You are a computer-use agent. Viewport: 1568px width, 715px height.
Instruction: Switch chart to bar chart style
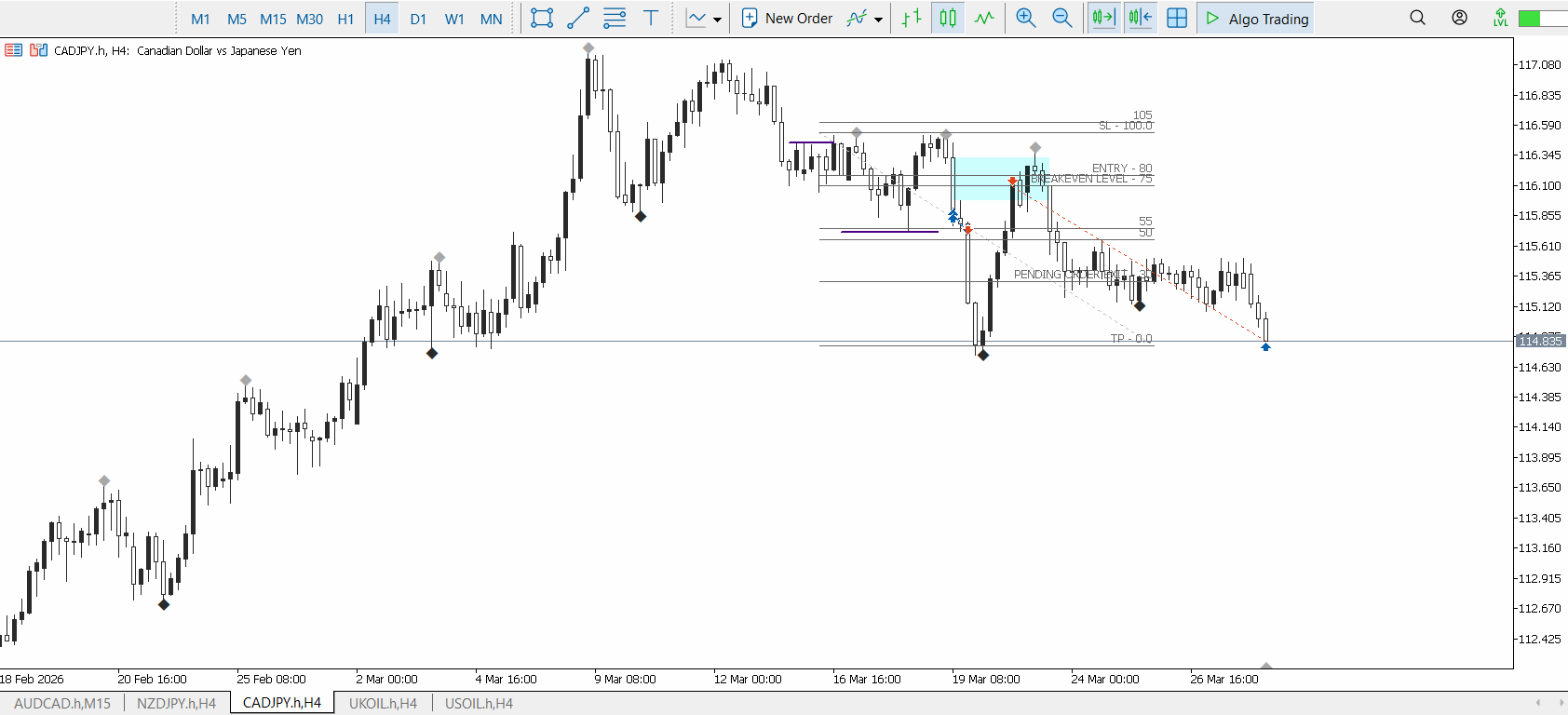(912, 19)
